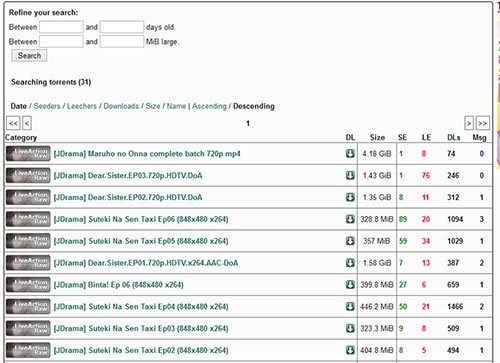Download Suteki Na Sen Taxi Ep04 torrent icon
The height and width of the screenshot is (363, 500).
point(350,306)
